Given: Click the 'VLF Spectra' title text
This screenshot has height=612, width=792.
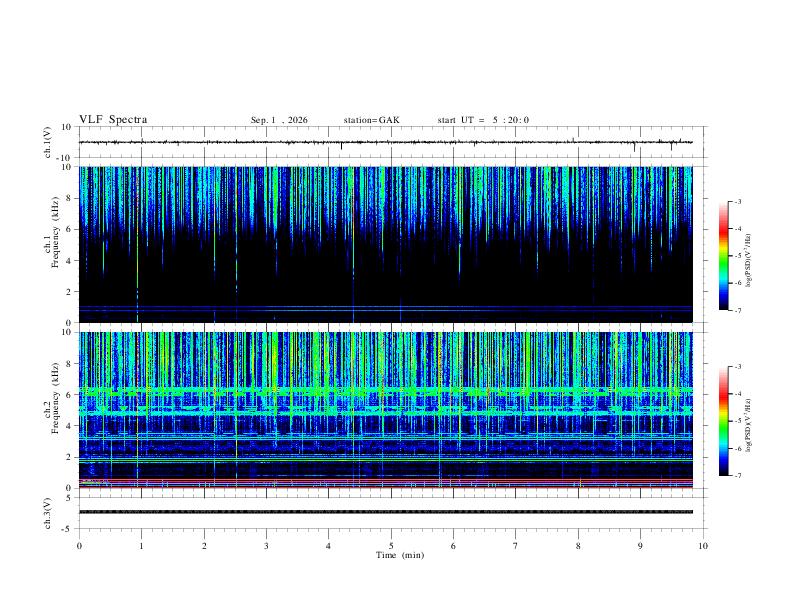Looking at the screenshot, I should pos(113,120).
